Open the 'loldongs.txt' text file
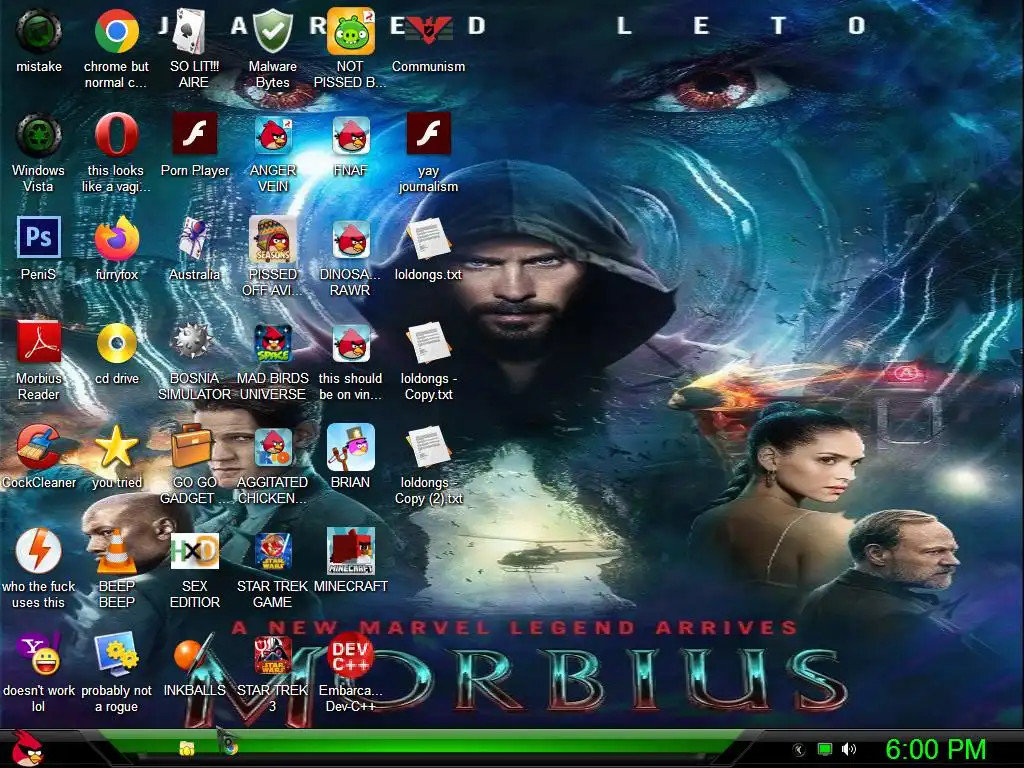1024x768 pixels. 428,238
